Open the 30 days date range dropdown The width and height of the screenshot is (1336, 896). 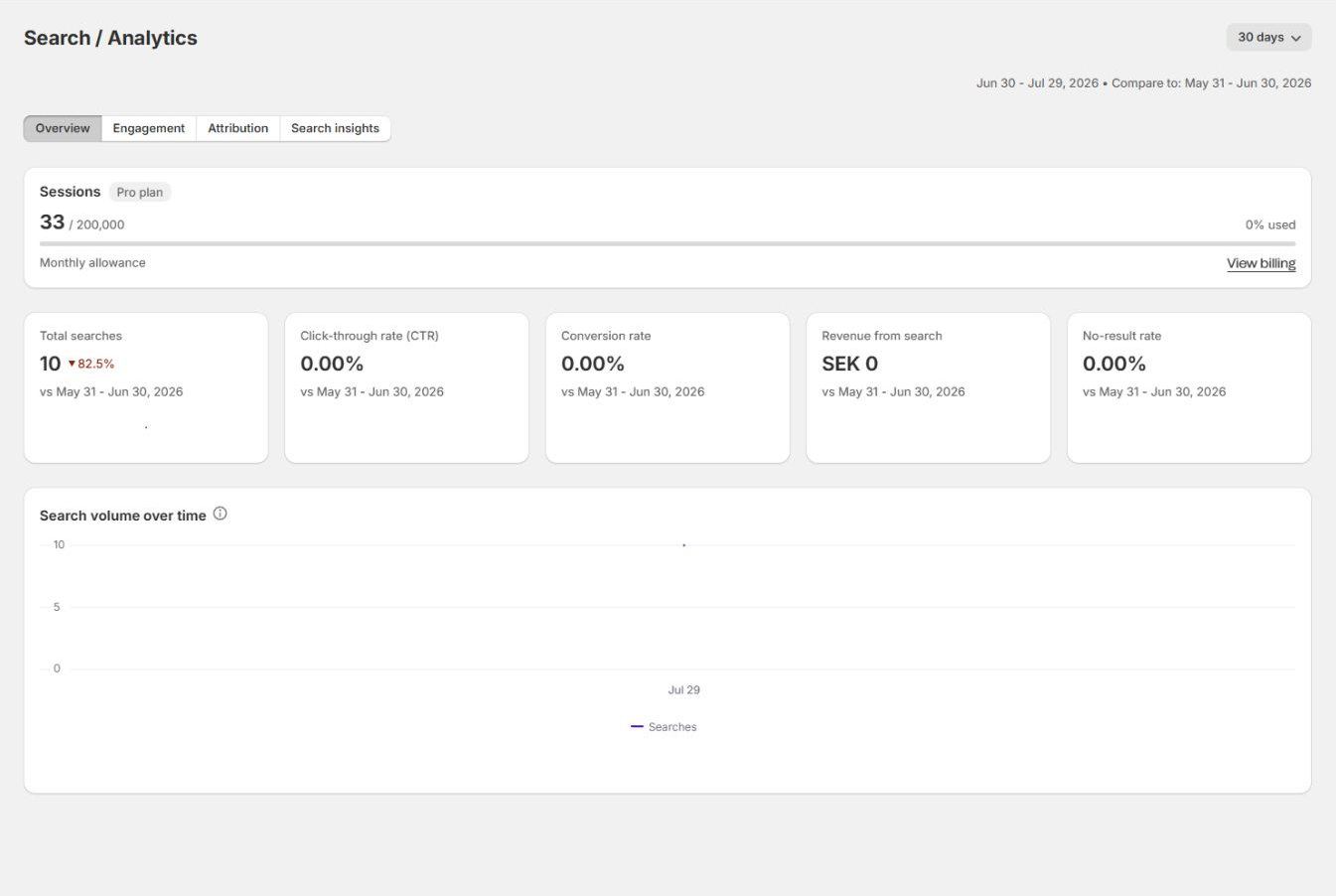[1268, 38]
